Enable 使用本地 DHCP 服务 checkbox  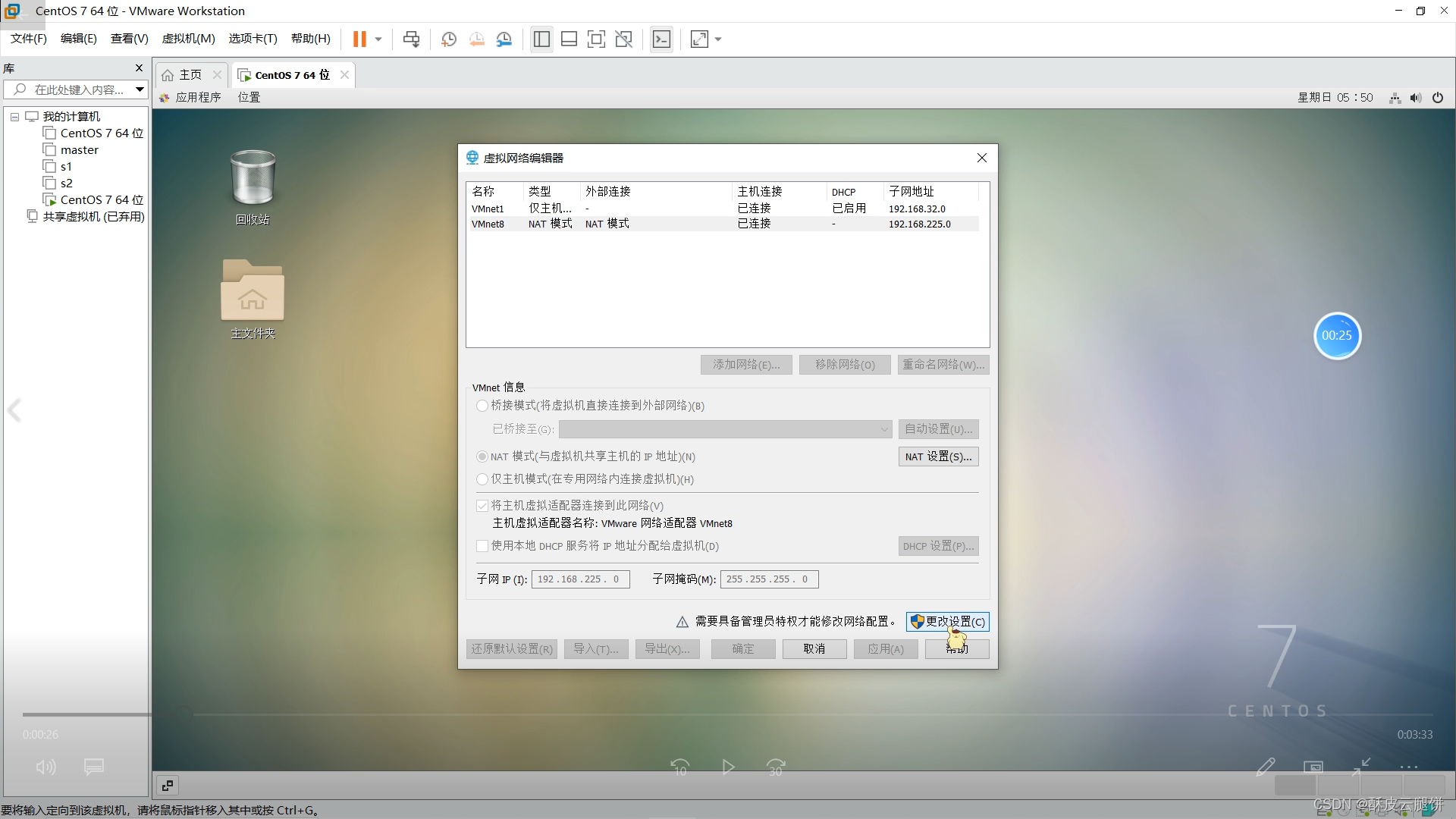pyautogui.click(x=482, y=545)
